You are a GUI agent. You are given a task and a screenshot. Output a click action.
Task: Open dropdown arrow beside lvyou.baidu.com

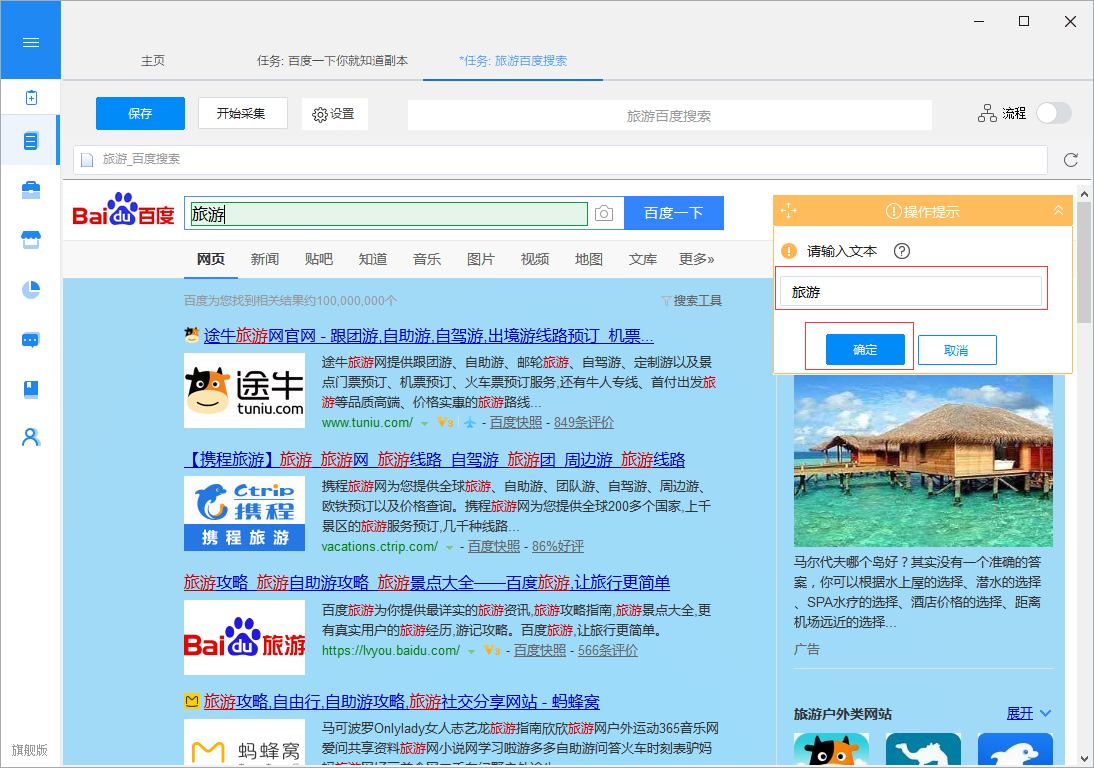(x=472, y=652)
